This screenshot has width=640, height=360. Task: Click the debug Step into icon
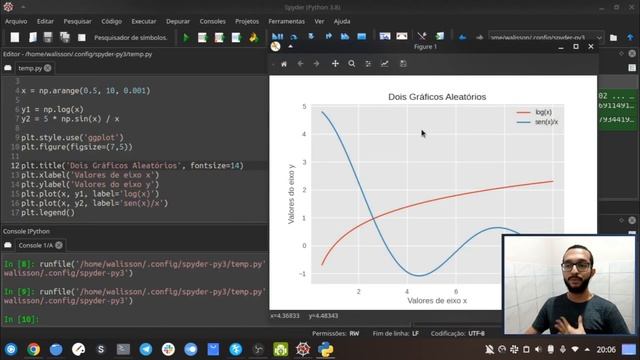311,37
